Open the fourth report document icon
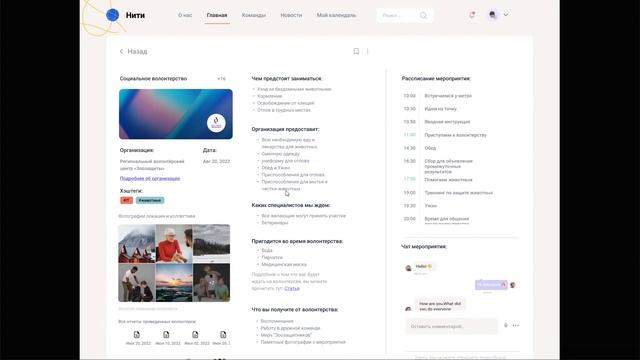The width and height of the screenshot is (640, 360). pyautogui.click(x=223, y=335)
